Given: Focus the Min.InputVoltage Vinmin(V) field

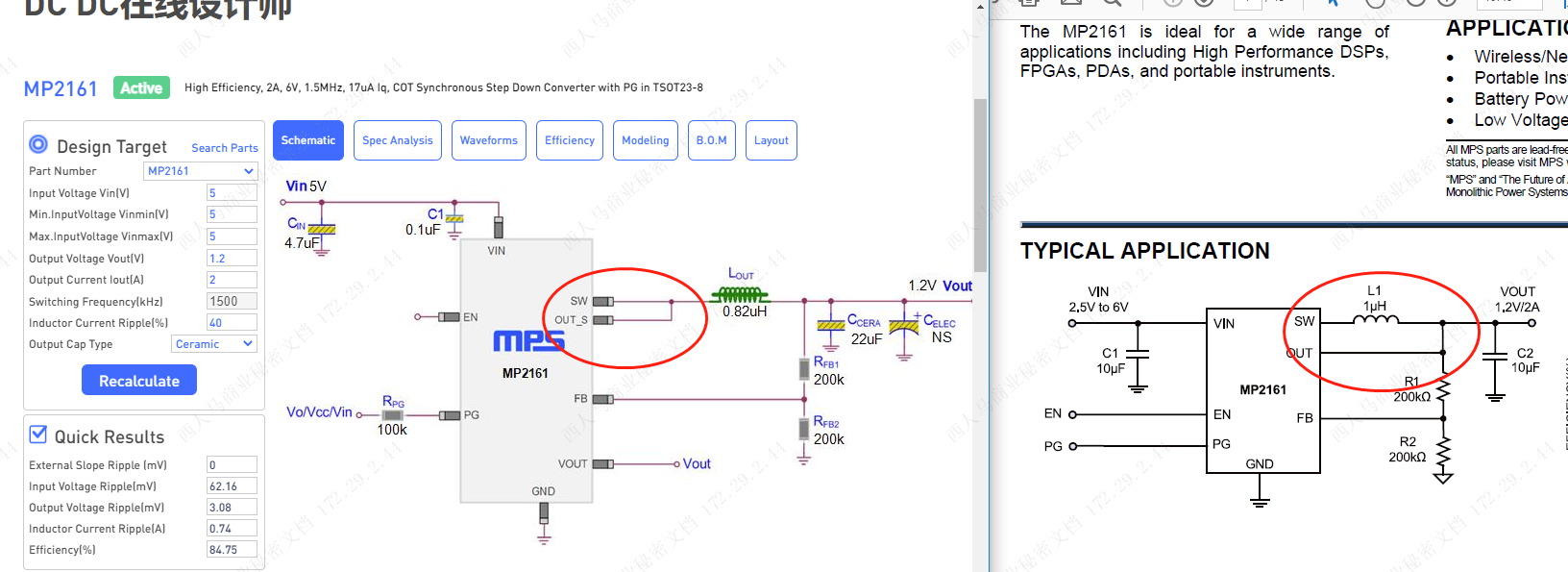Looking at the screenshot, I should tap(232, 214).
